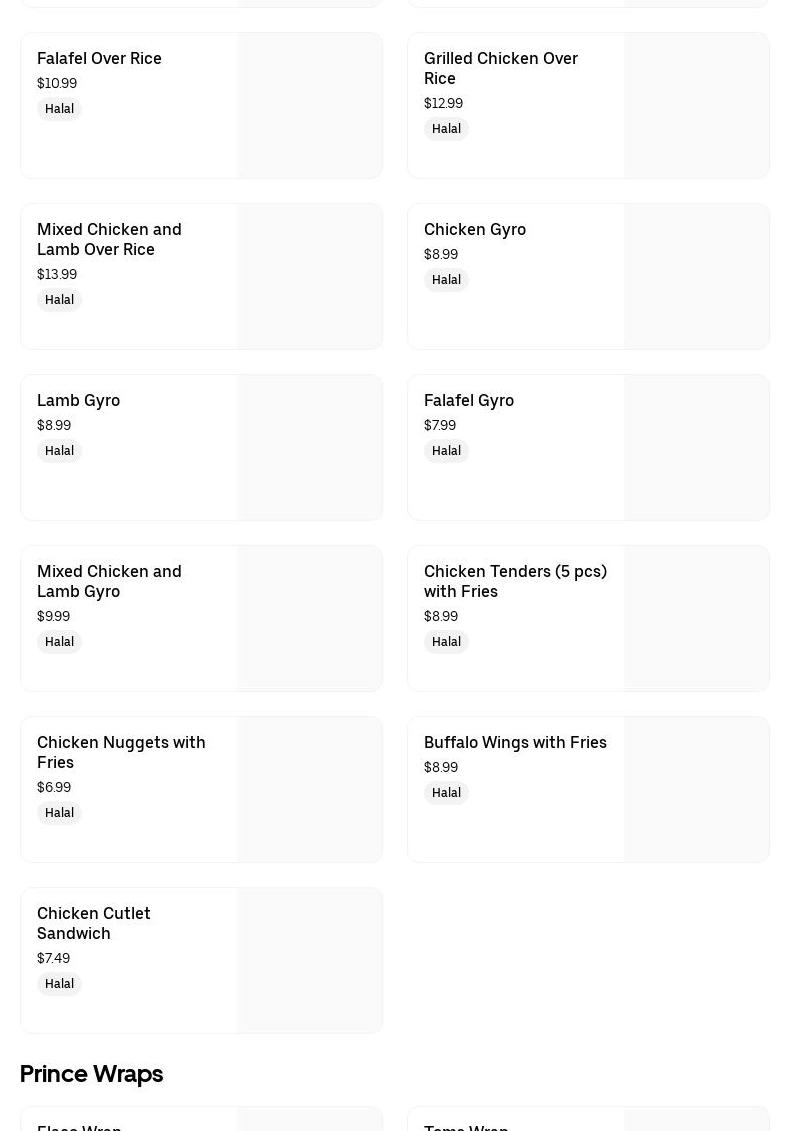Image resolution: width=804 pixels, height=1131 pixels.
Task: Open Mixed Chicken and Lamb Gyro
Action: click(x=109, y=581)
